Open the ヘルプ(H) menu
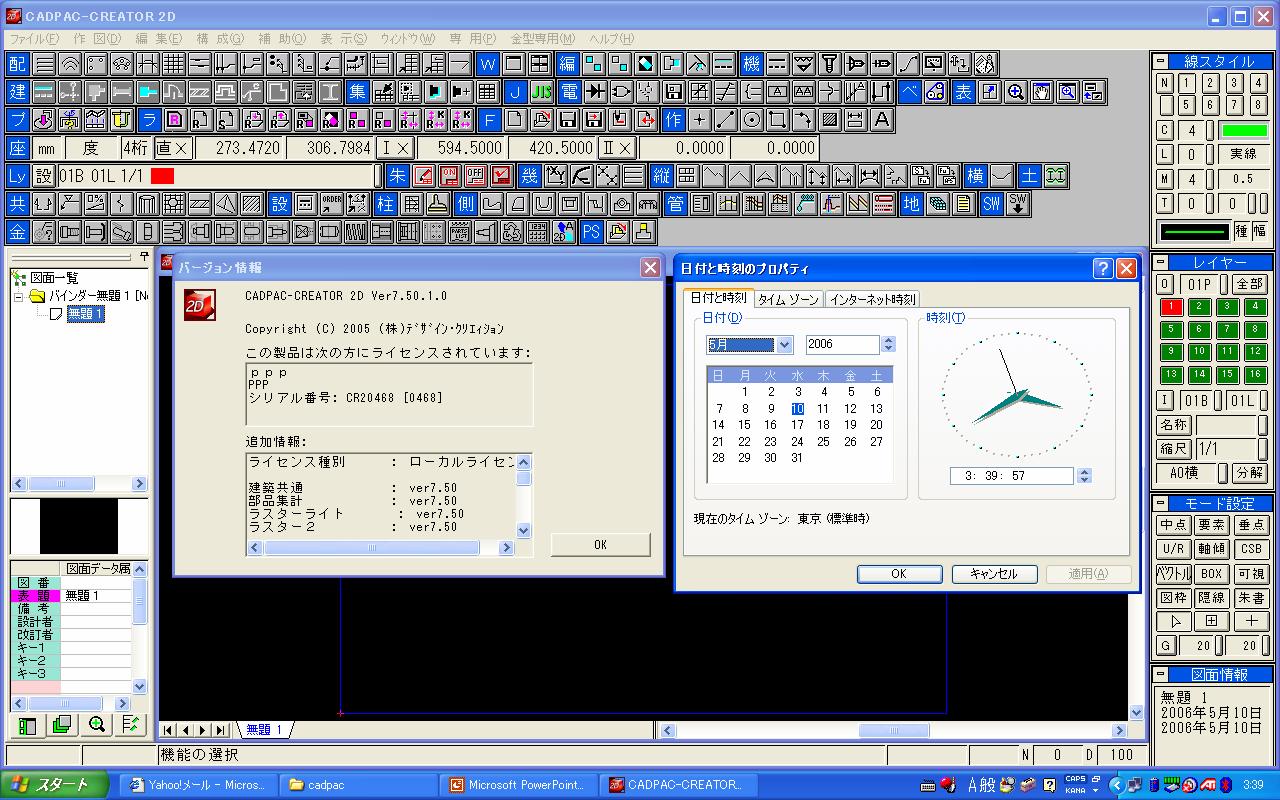The image size is (1280, 800). 611,38
